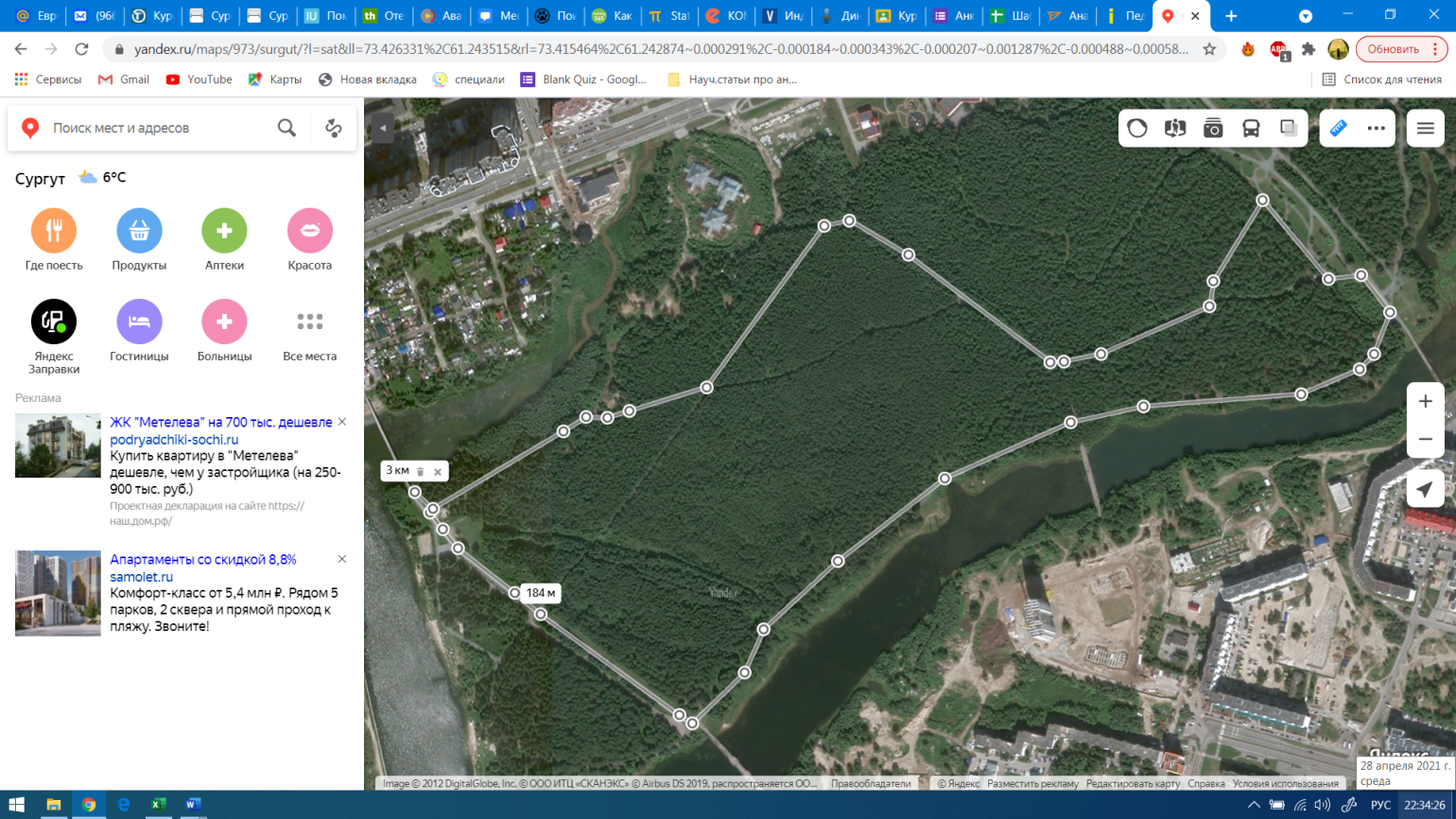Open the Апартаменты со скидкой 8,8% ad

203,560
